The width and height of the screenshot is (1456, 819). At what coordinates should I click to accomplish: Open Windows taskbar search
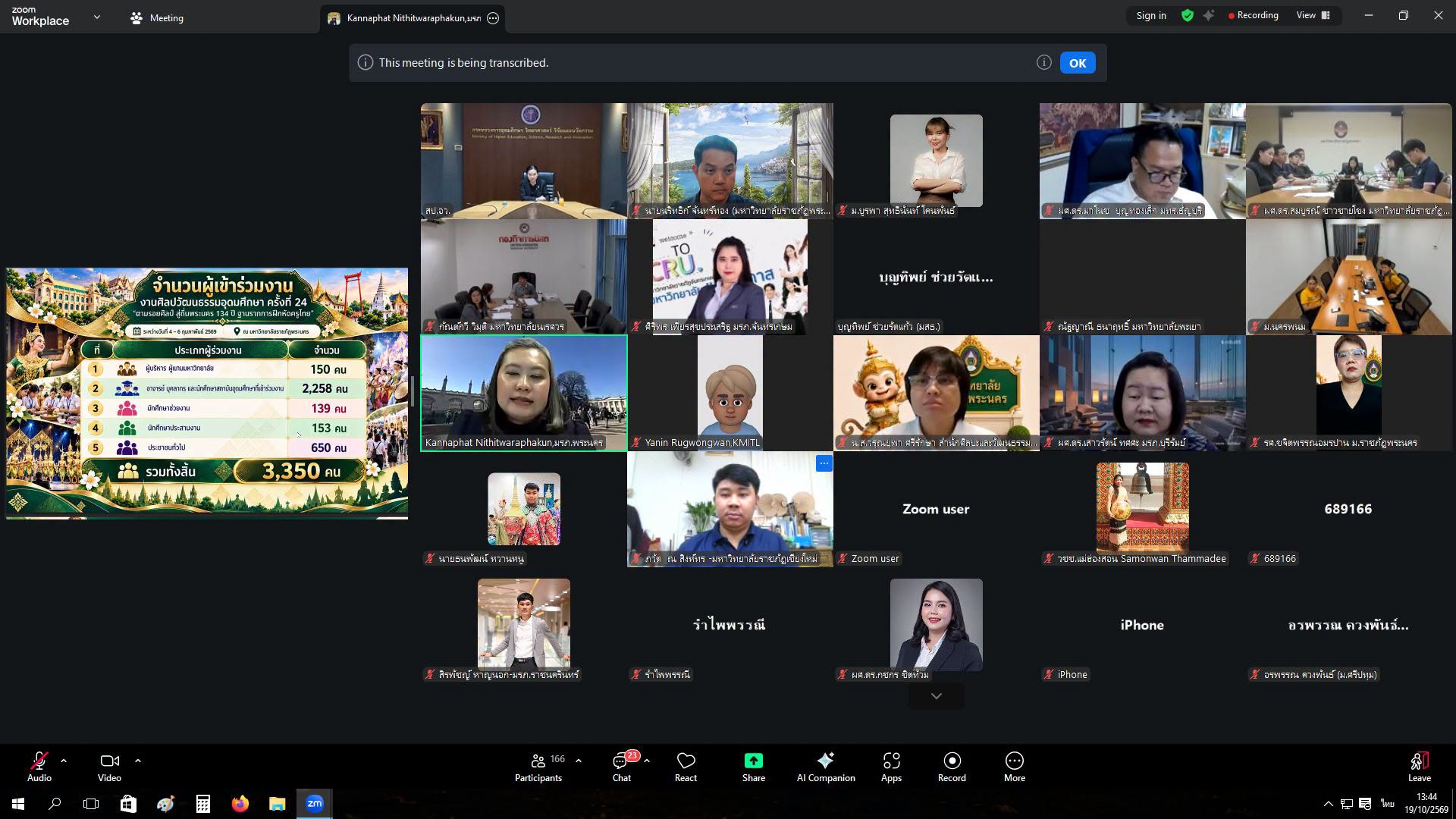[55, 804]
